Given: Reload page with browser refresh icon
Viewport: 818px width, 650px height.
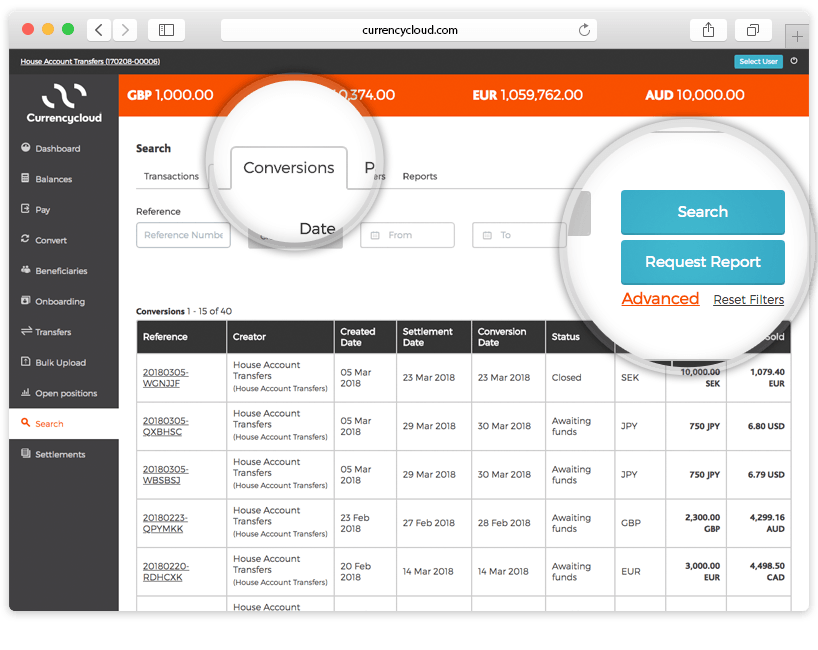Looking at the screenshot, I should tap(584, 30).
